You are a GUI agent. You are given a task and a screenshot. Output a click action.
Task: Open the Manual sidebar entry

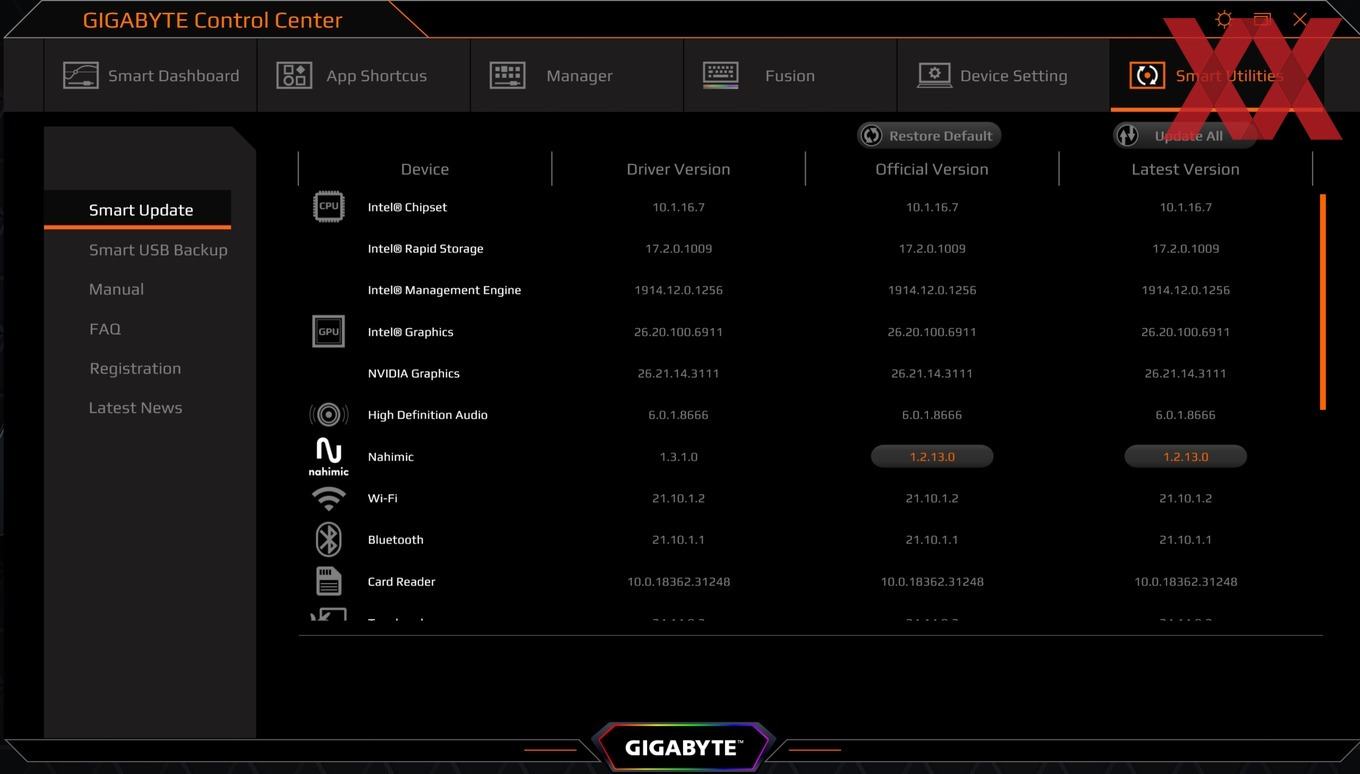click(116, 289)
